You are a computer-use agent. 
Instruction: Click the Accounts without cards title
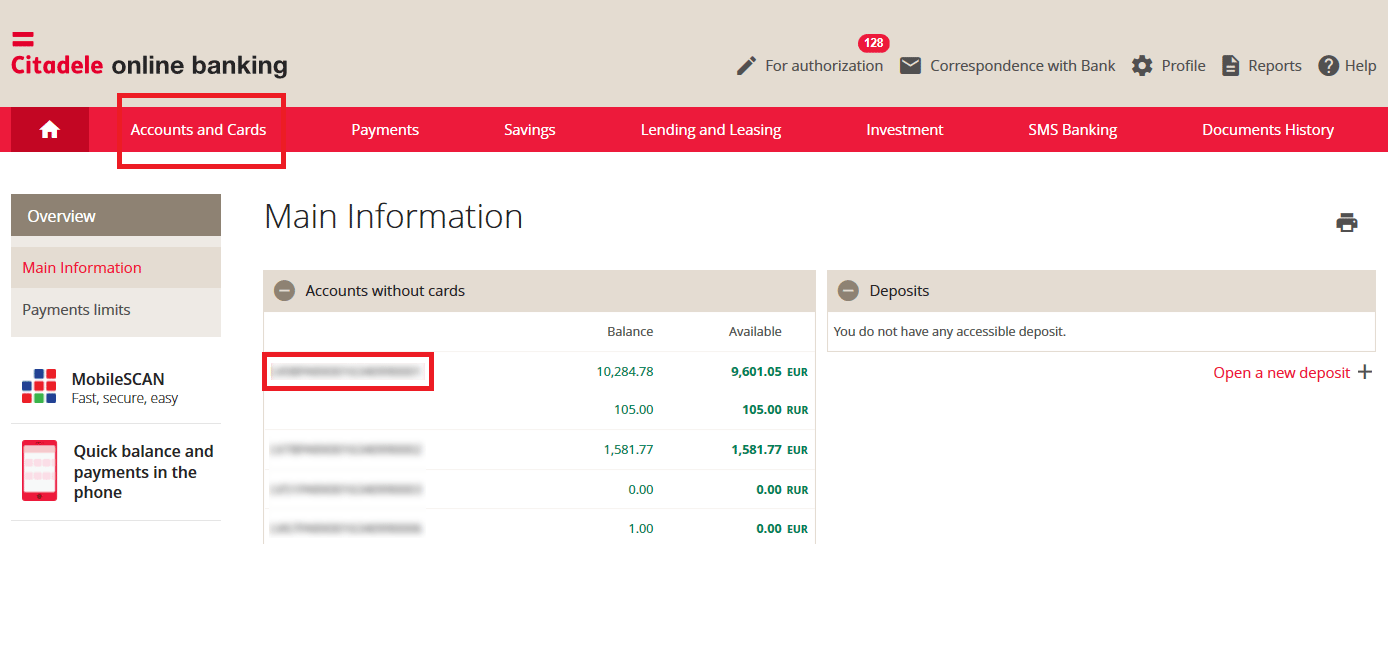tap(385, 291)
